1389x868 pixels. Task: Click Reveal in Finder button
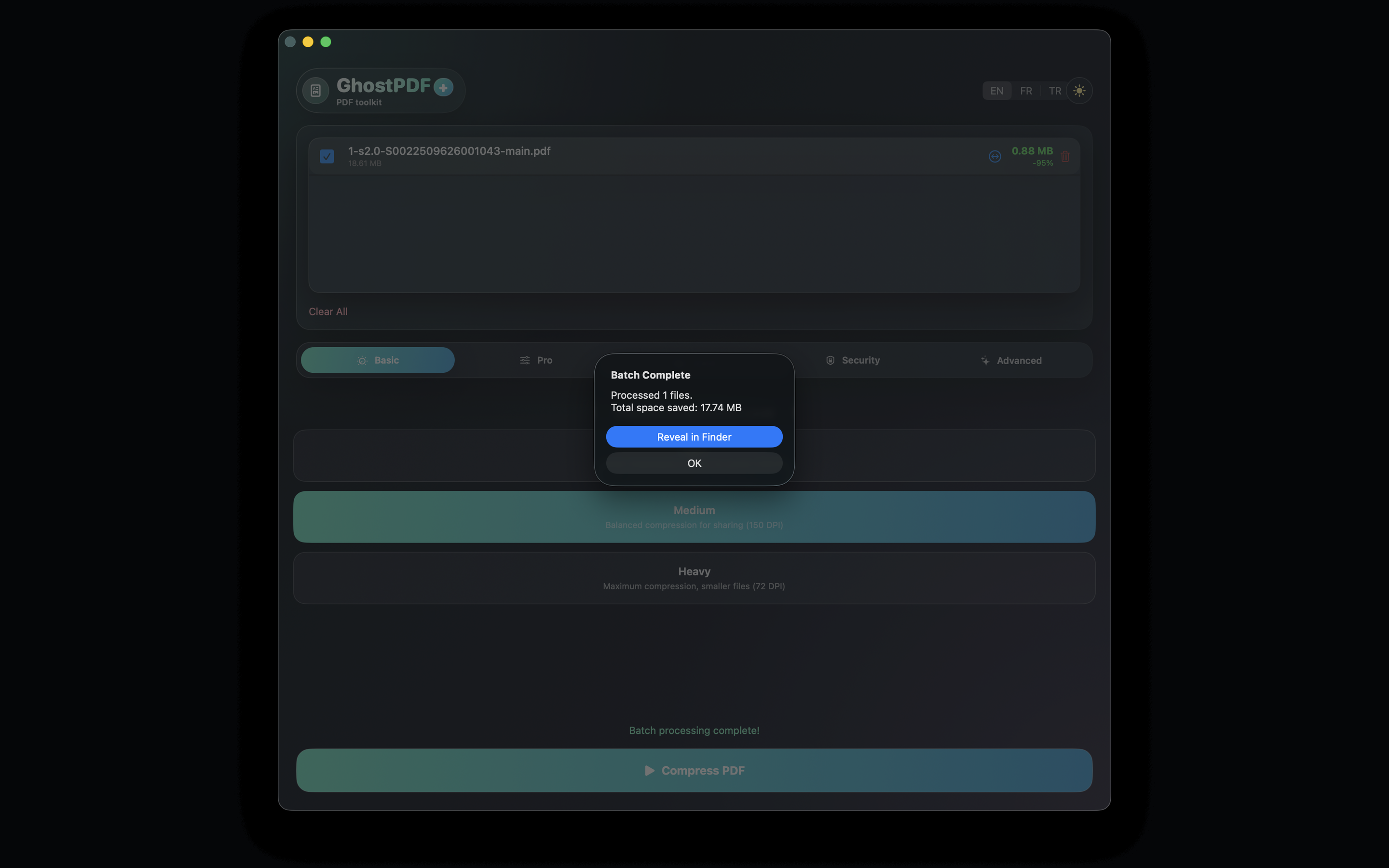[694, 437]
